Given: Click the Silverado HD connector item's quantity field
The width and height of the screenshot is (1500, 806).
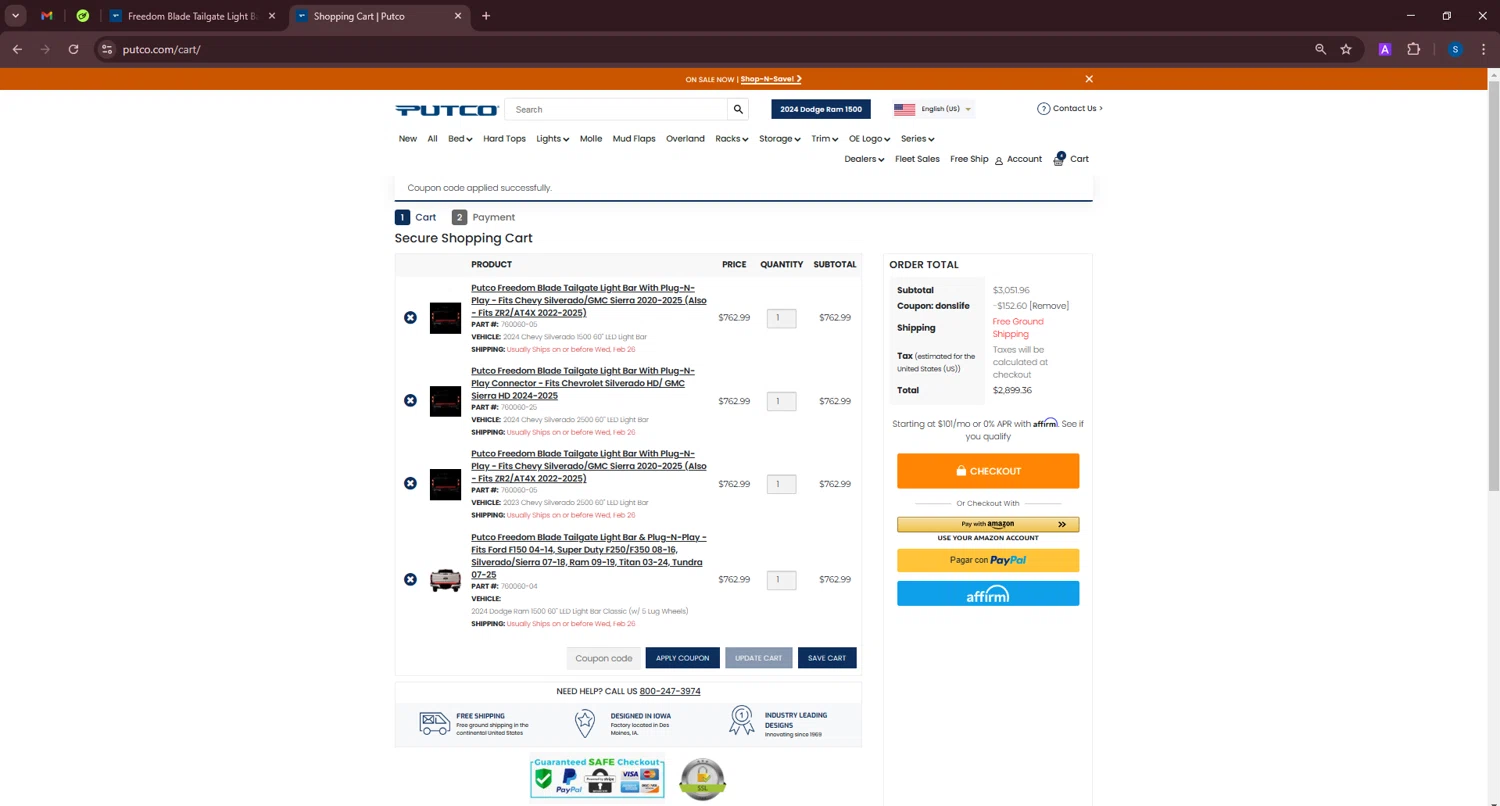Looking at the screenshot, I should [781, 401].
